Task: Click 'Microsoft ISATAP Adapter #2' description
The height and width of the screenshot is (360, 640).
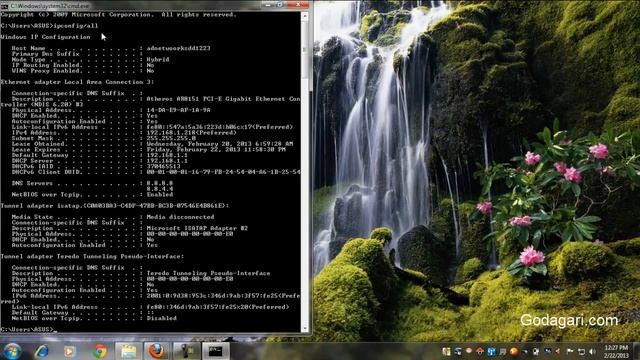Action: click(x=197, y=229)
